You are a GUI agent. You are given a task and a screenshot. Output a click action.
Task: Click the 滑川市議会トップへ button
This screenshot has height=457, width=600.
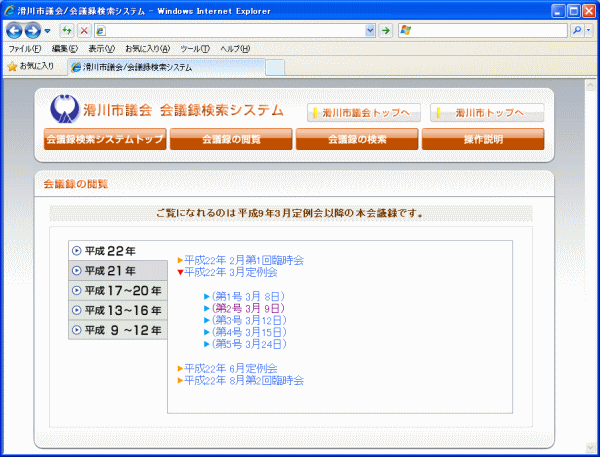click(364, 113)
